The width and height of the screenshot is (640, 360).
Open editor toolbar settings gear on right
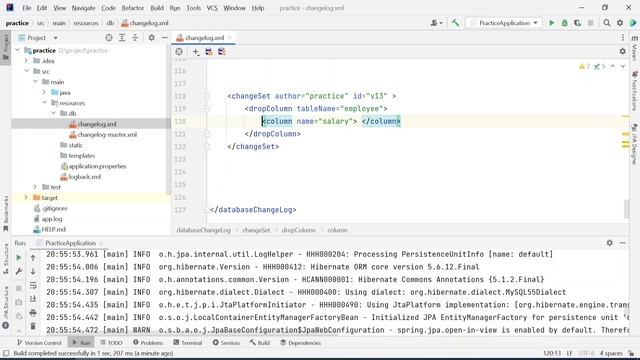(x=622, y=51)
